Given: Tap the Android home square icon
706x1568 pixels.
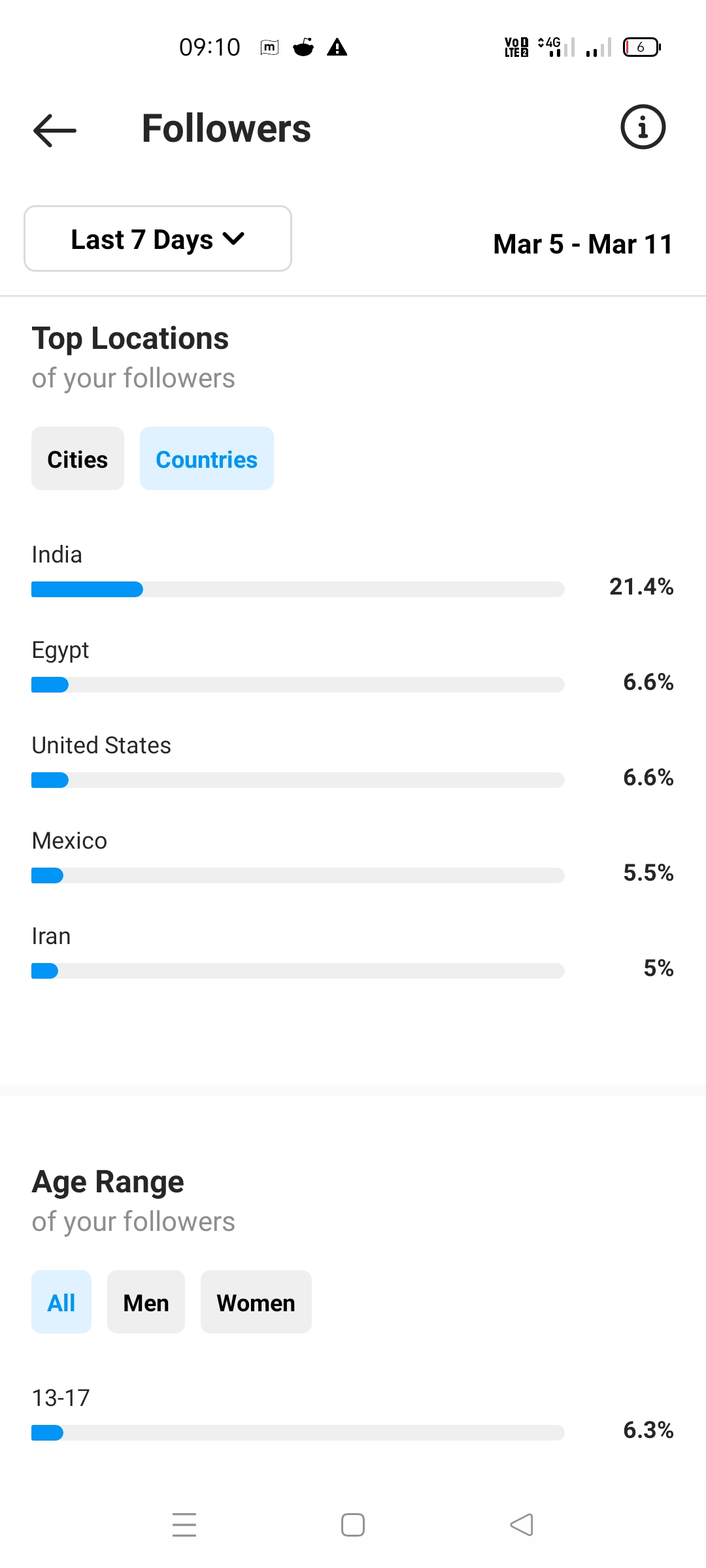Looking at the screenshot, I should click(353, 1525).
